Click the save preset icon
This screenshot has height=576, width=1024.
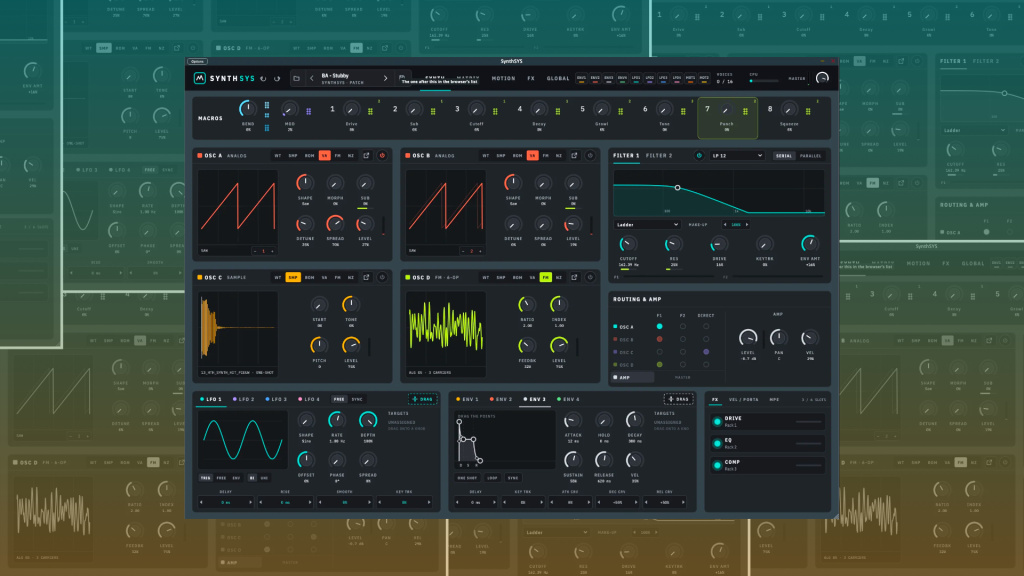402,78
